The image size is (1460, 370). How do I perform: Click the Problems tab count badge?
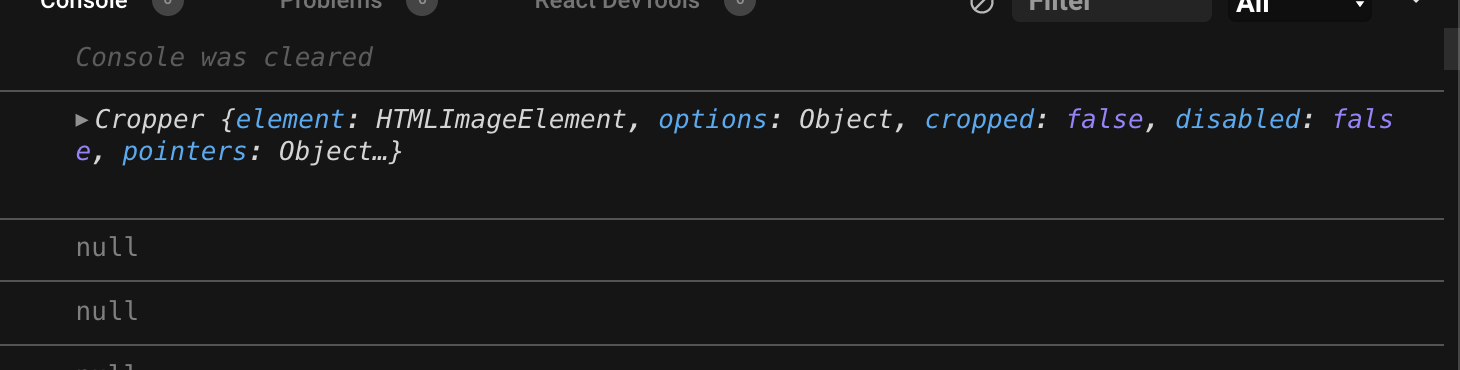coord(422,4)
